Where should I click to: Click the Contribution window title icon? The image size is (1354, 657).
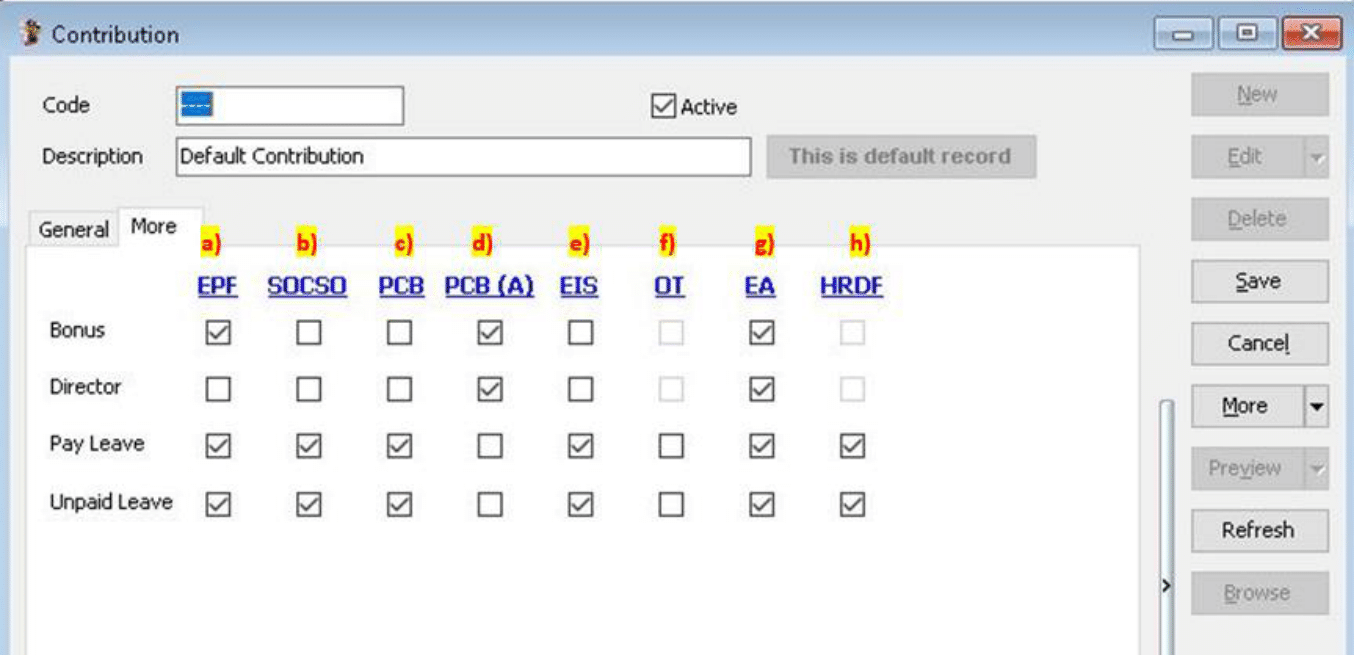pyautogui.click(x=30, y=34)
